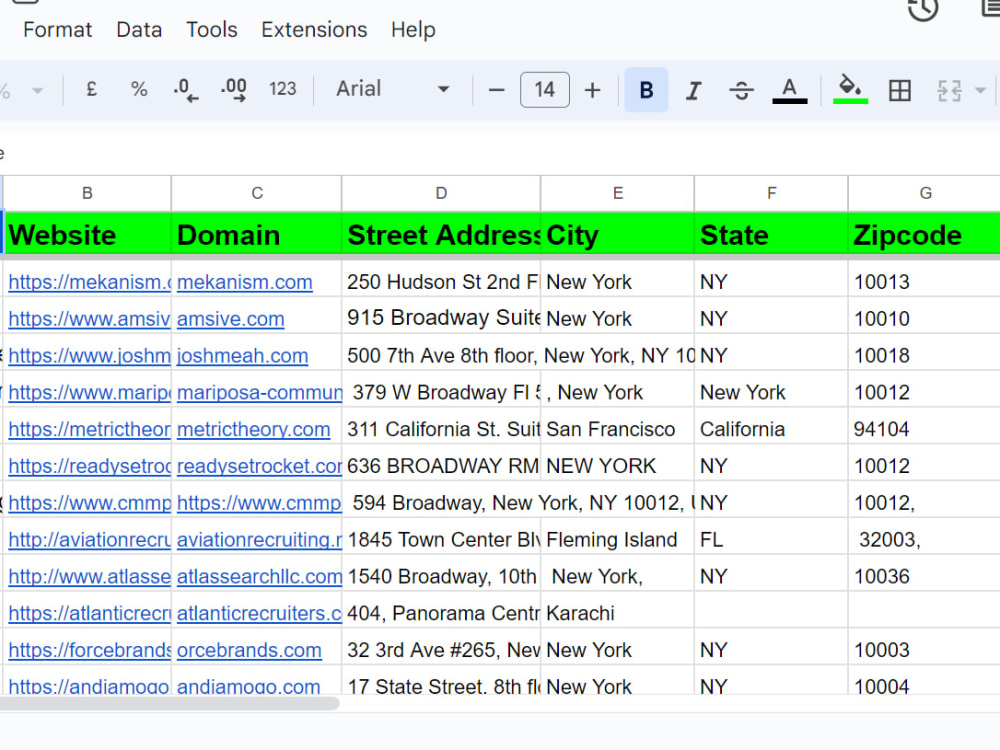Open the Arial font dropdown
Image resolution: width=1000 pixels, height=750 pixels.
point(393,89)
